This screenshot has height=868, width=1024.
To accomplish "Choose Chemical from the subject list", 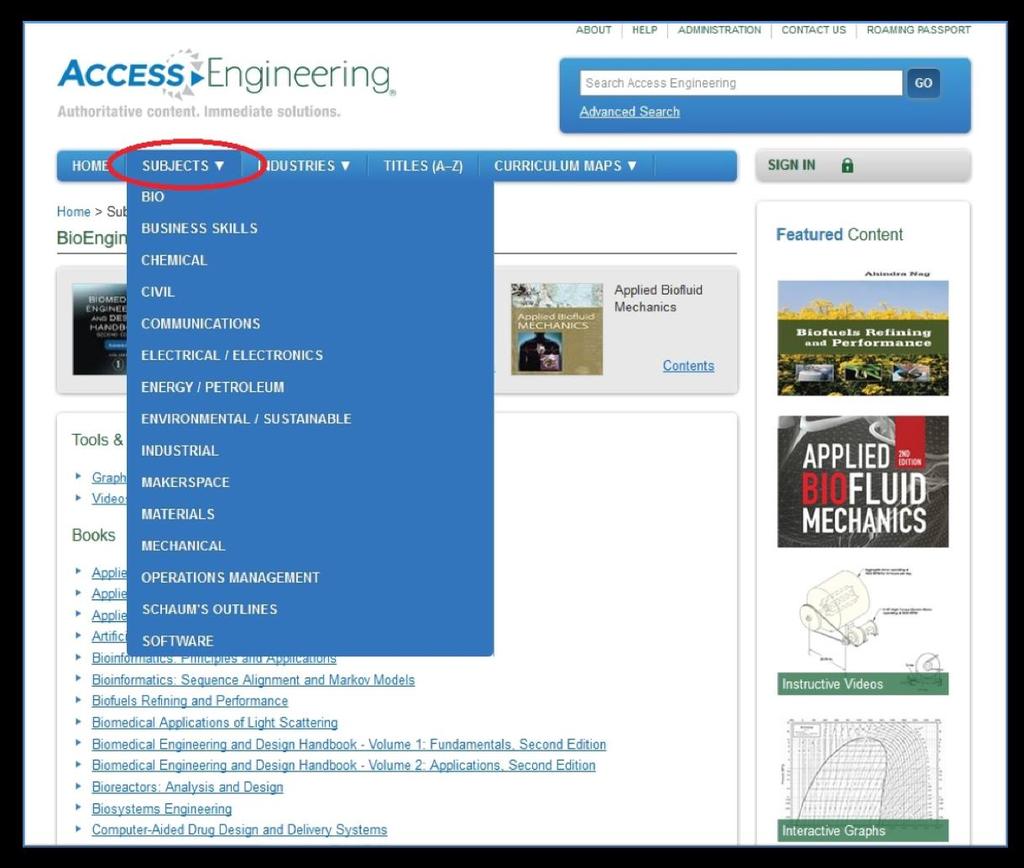I will coord(174,260).
